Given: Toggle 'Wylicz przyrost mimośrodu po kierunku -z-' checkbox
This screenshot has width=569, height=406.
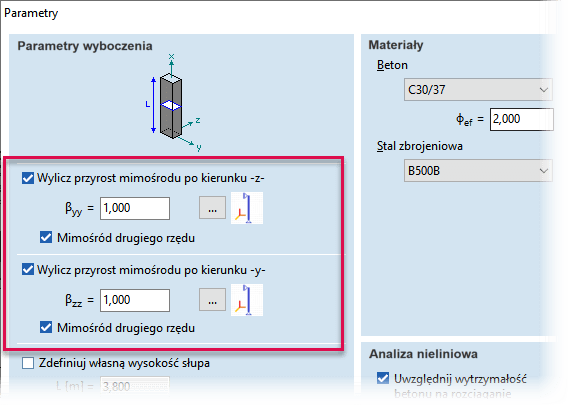Looking at the screenshot, I should click(28, 178).
